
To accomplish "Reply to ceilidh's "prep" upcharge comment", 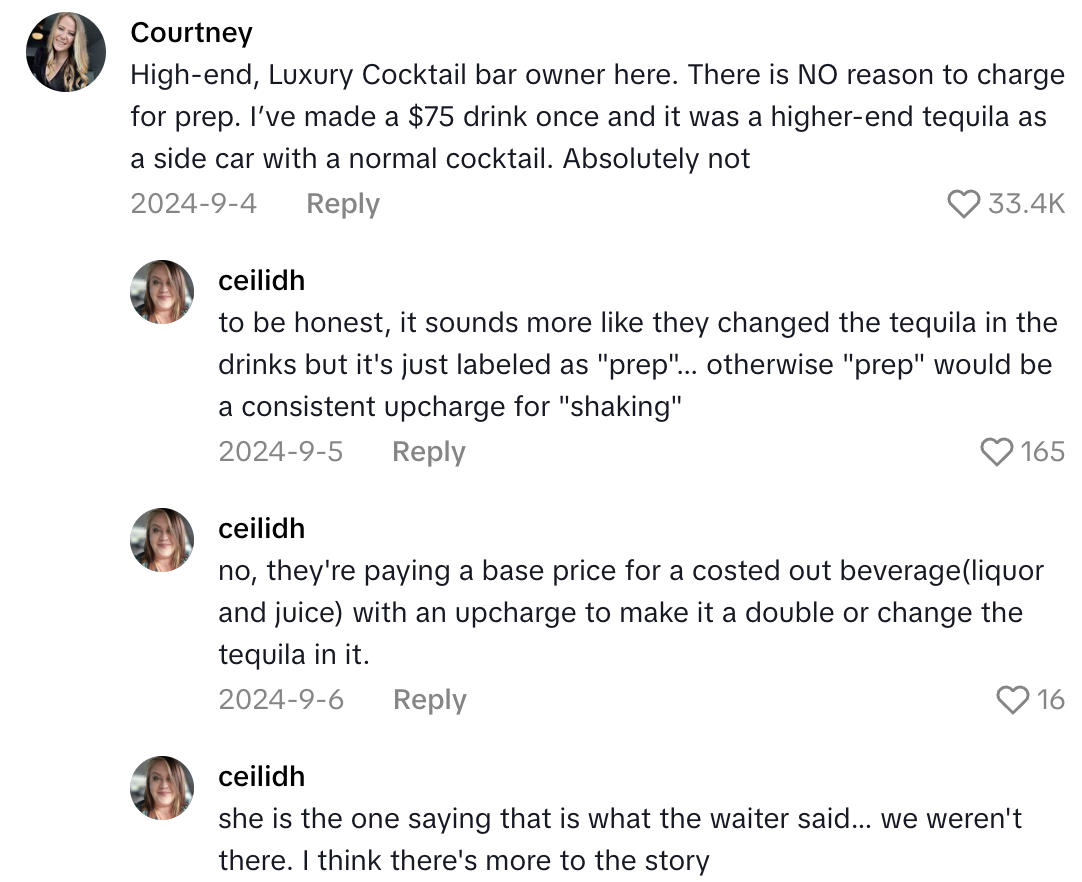I will click(x=428, y=452).
